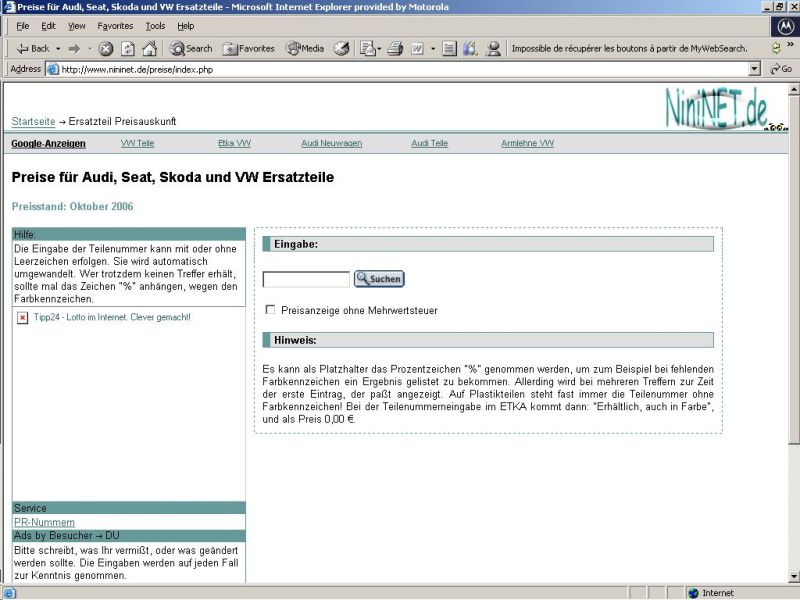
Task: Click the Internet zone icon in status bar
Action: tap(693, 593)
